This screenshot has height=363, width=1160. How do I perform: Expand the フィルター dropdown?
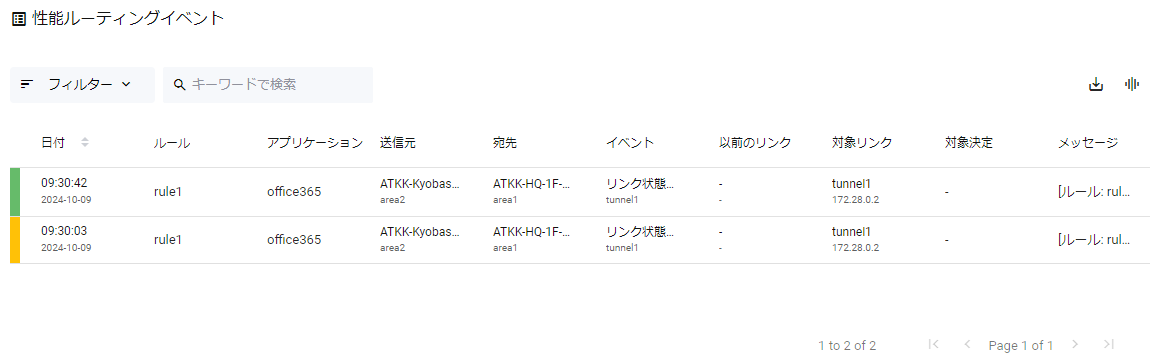82,85
